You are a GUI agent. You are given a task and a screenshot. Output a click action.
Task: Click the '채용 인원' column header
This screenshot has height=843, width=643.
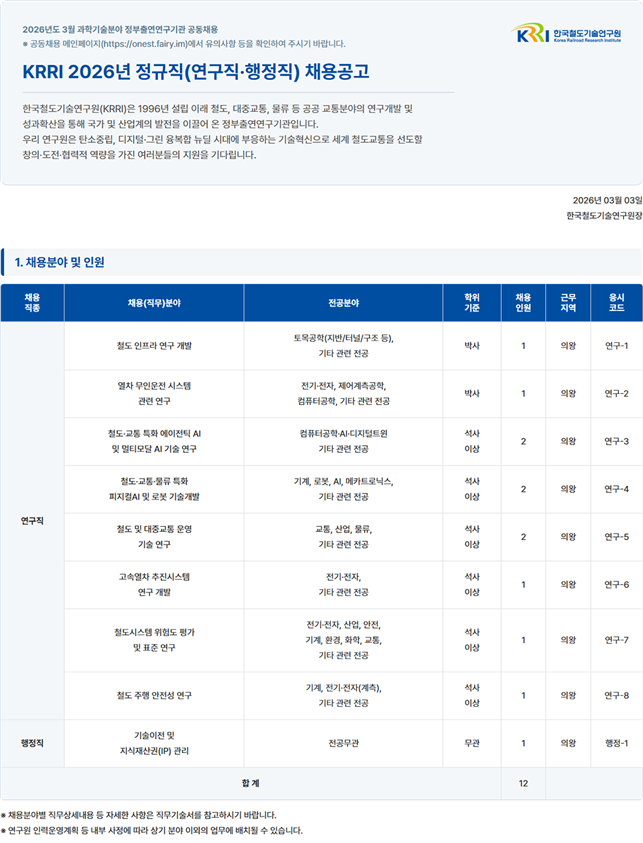click(x=523, y=303)
